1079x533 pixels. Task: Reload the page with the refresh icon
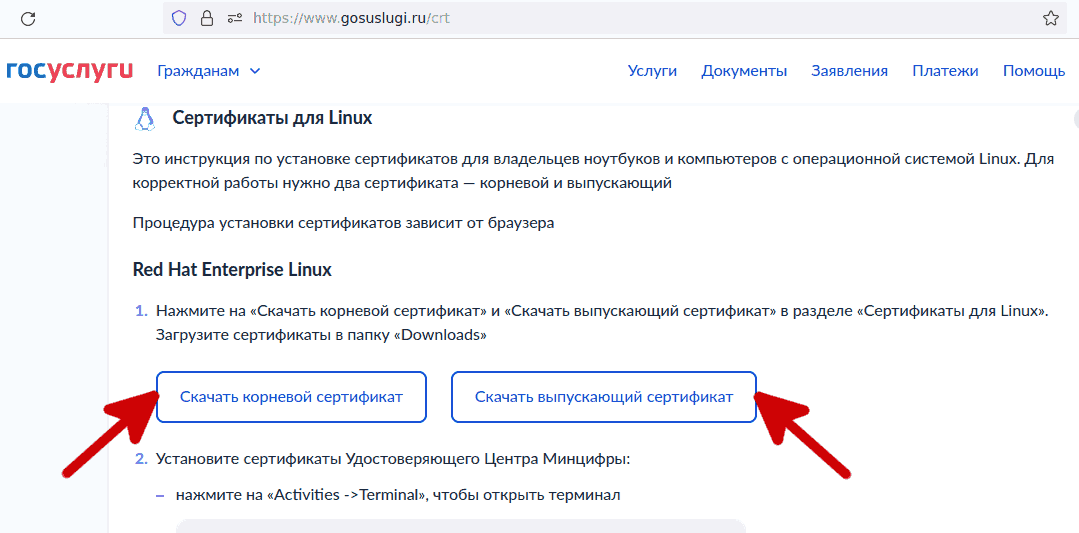(x=28, y=19)
